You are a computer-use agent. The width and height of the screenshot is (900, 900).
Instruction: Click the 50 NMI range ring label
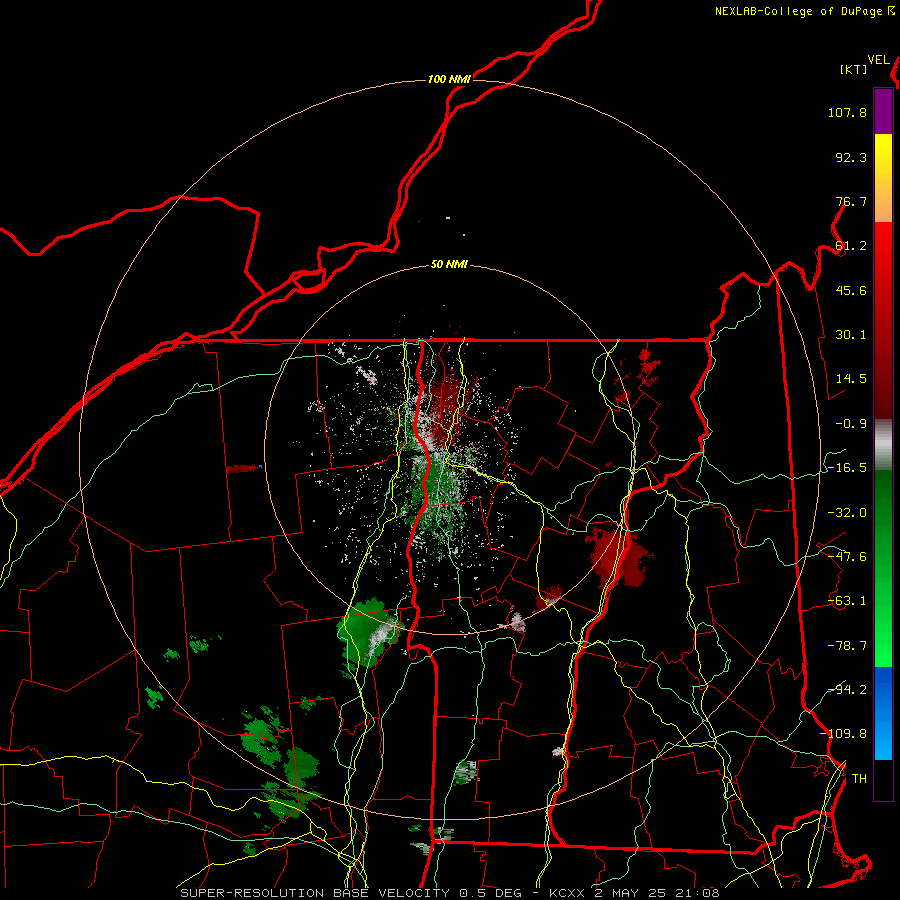449,265
